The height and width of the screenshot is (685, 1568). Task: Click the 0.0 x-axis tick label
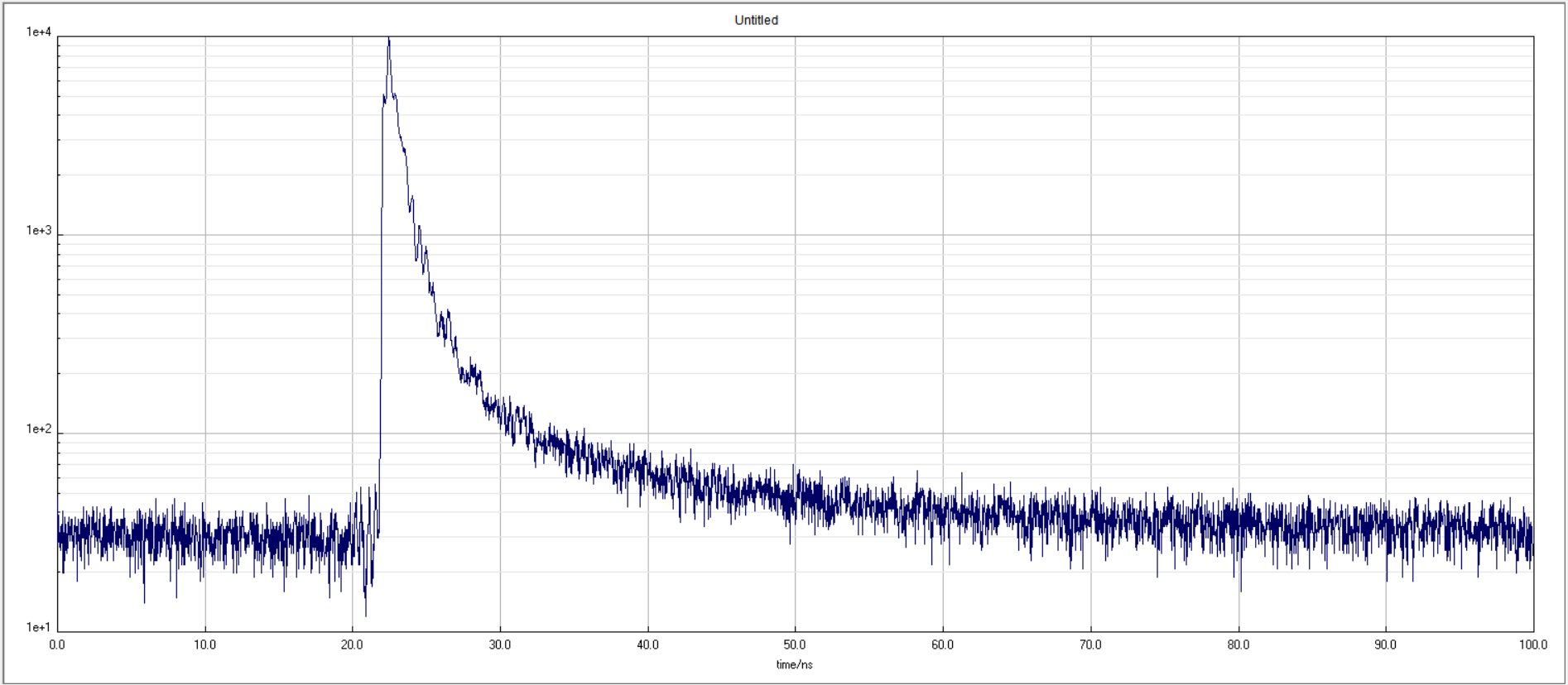pyautogui.click(x=57, y=644)
